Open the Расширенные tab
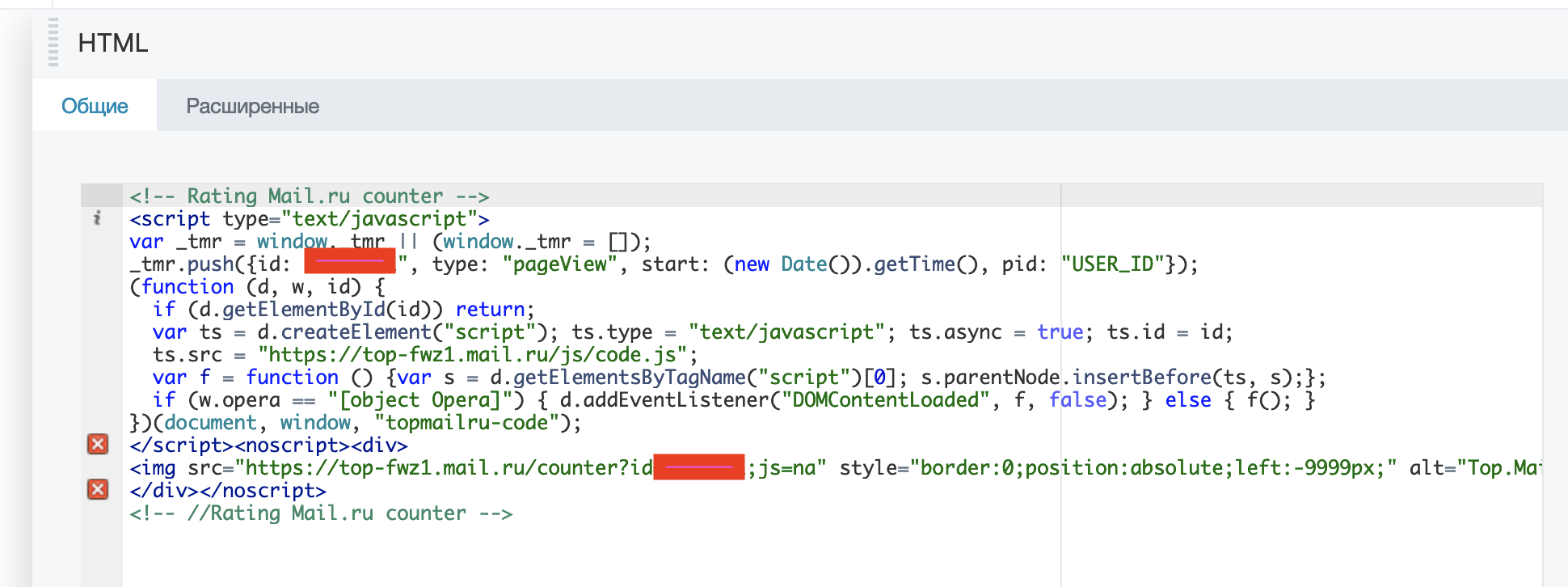This screenshot has height=587, width=1568. coord(252,106)
